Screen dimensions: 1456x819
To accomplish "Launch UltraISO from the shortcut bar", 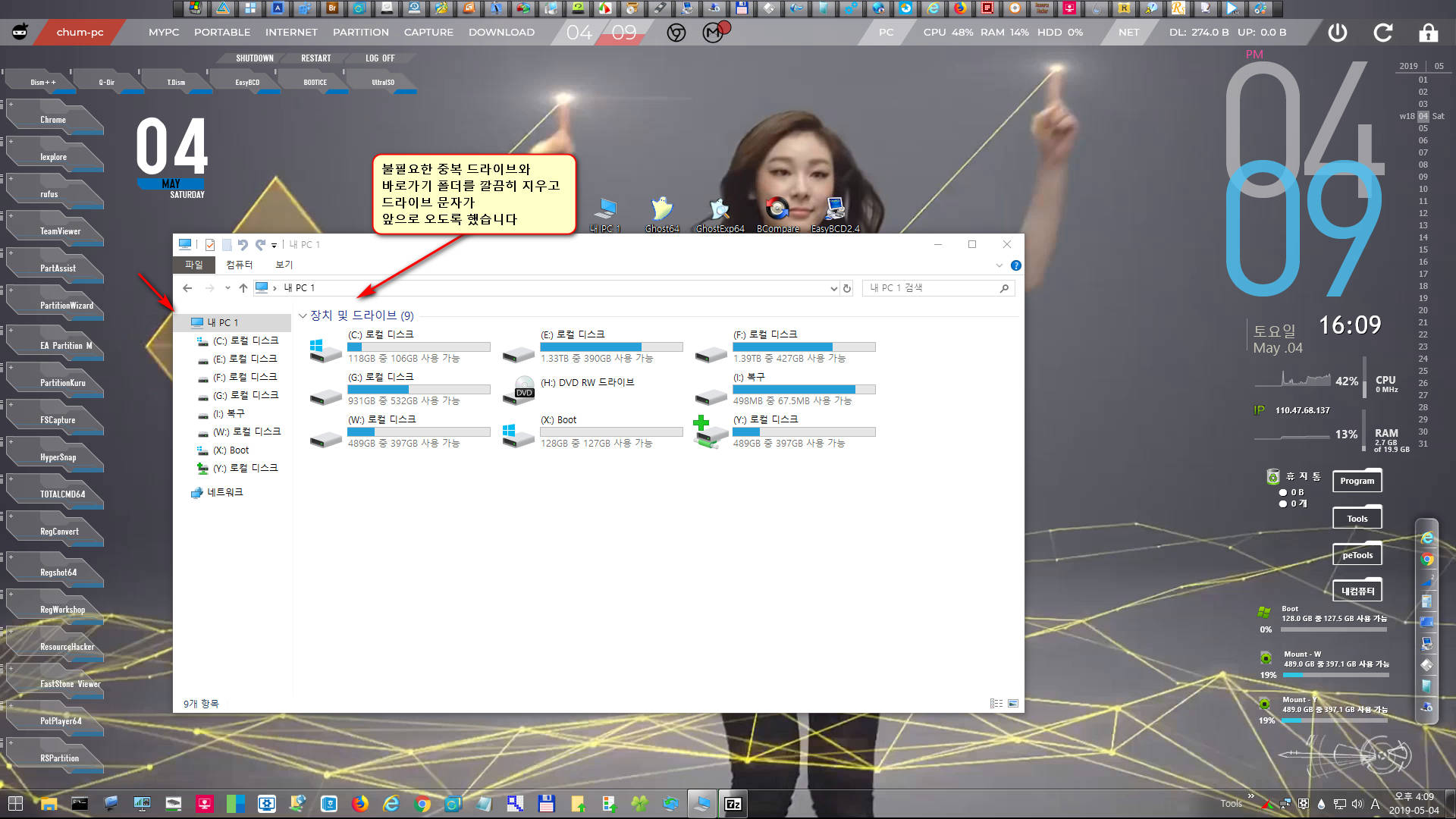I will (x=383, y=82).
